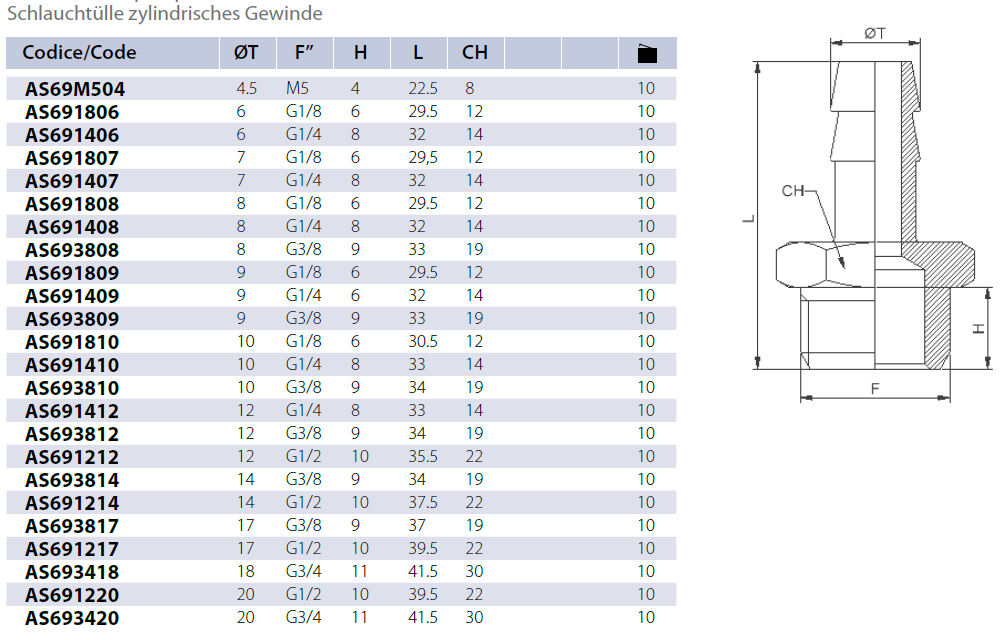Click the Codice/Code column header
The width and height of the screenshot is (1005, 640).
coord(79,53)
